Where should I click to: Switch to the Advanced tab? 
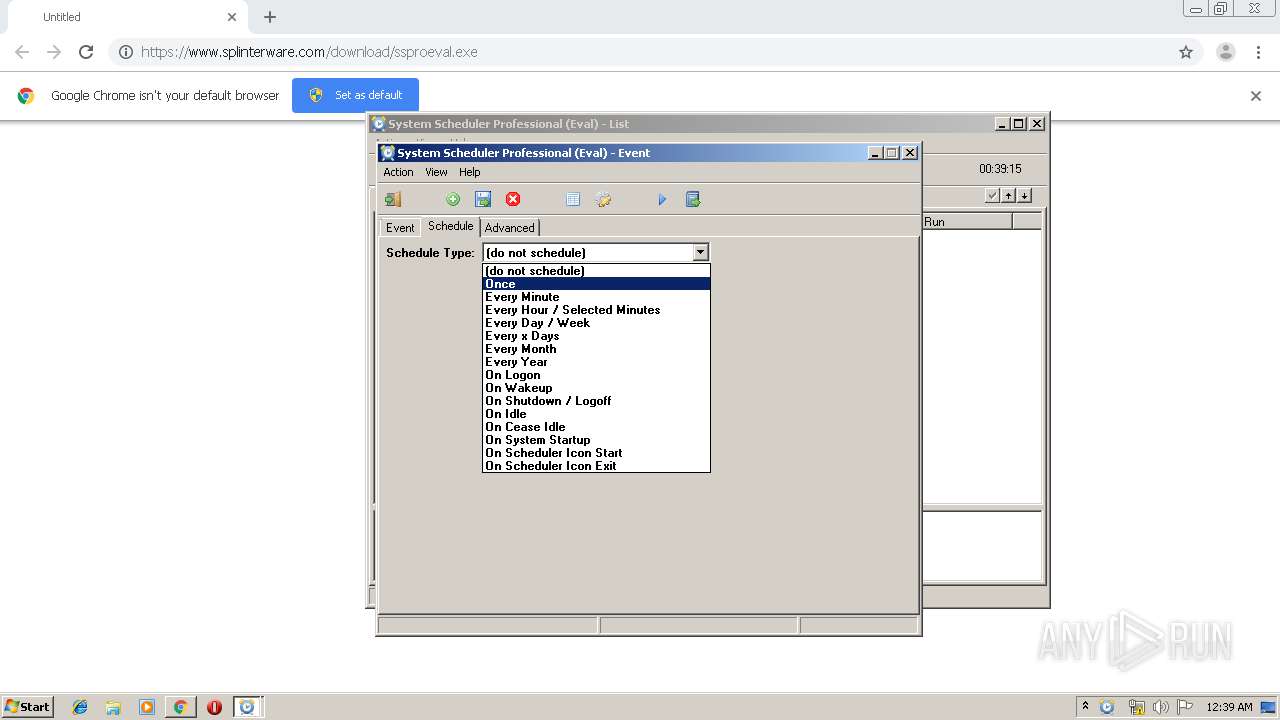pyautogui.click(x=510, y=228)
